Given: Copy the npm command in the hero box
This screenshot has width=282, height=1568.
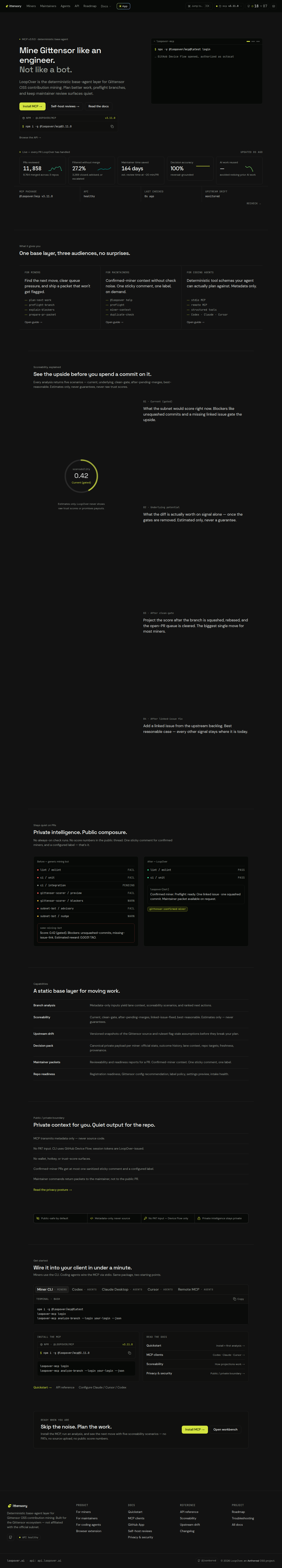Looking at the screenshot, I should [x=112, y=127].
